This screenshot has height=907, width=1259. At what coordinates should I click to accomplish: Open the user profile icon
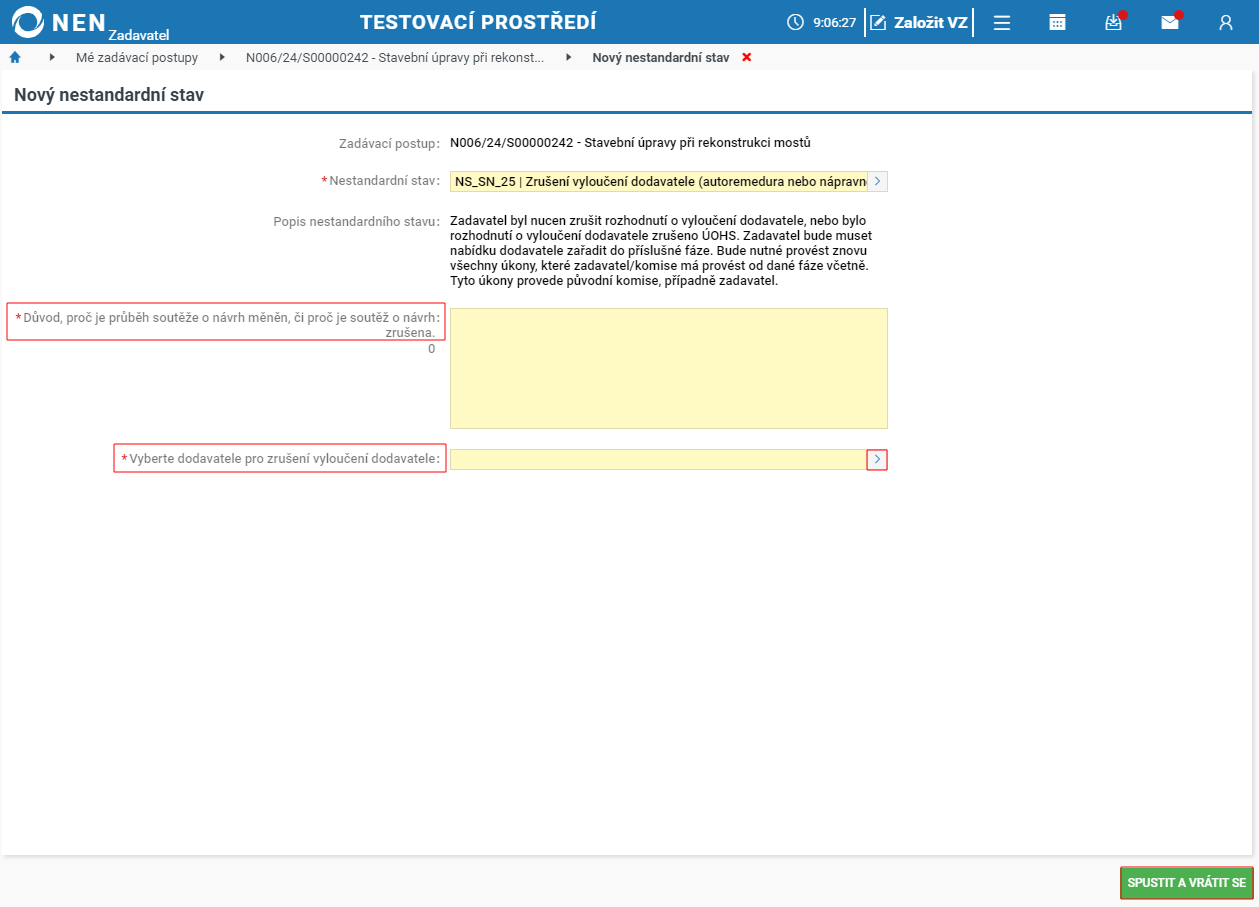pyautogui.click(x=1225, y=22)
